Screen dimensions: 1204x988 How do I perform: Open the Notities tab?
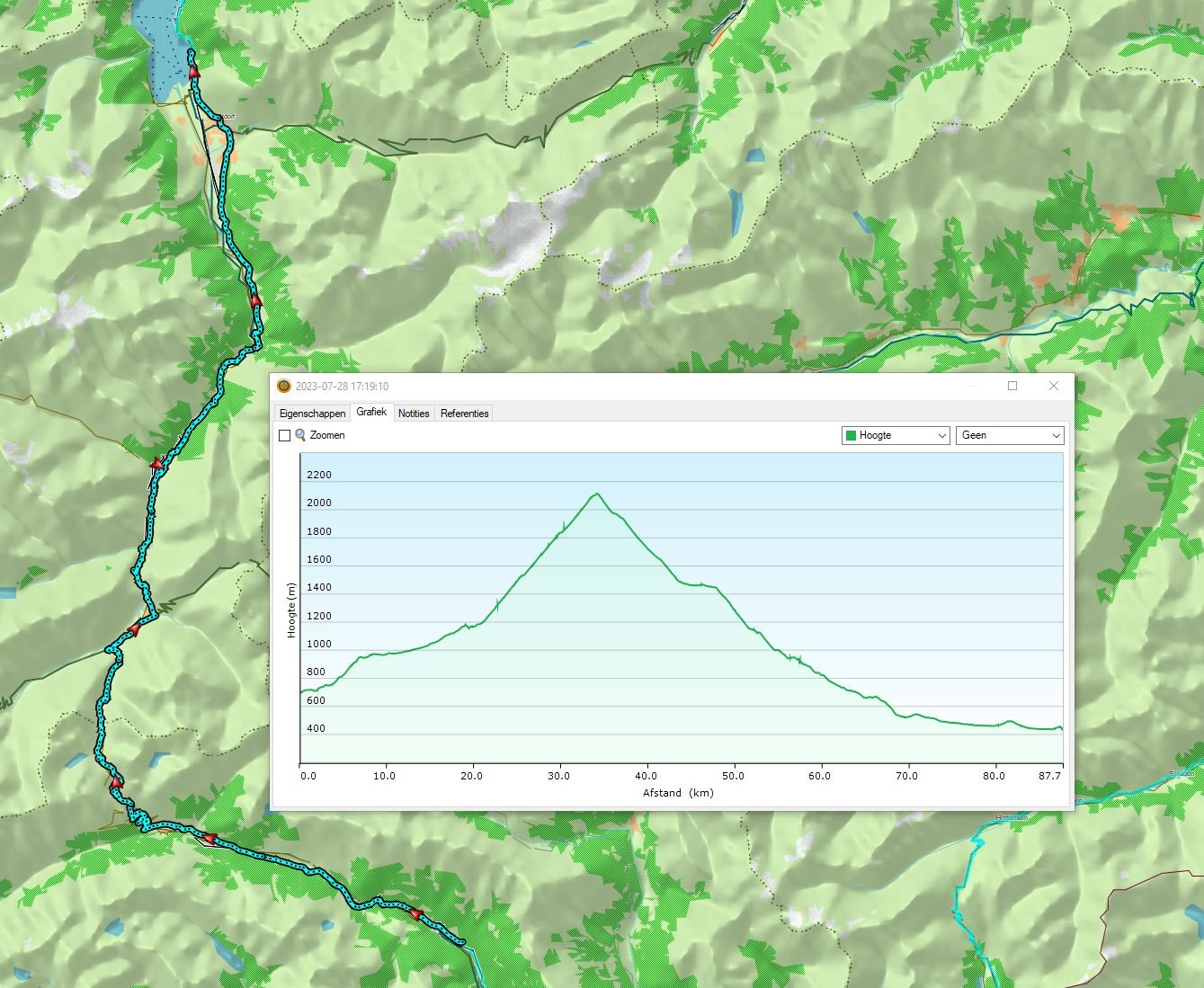pyautogui.click(x=414, y=414)
